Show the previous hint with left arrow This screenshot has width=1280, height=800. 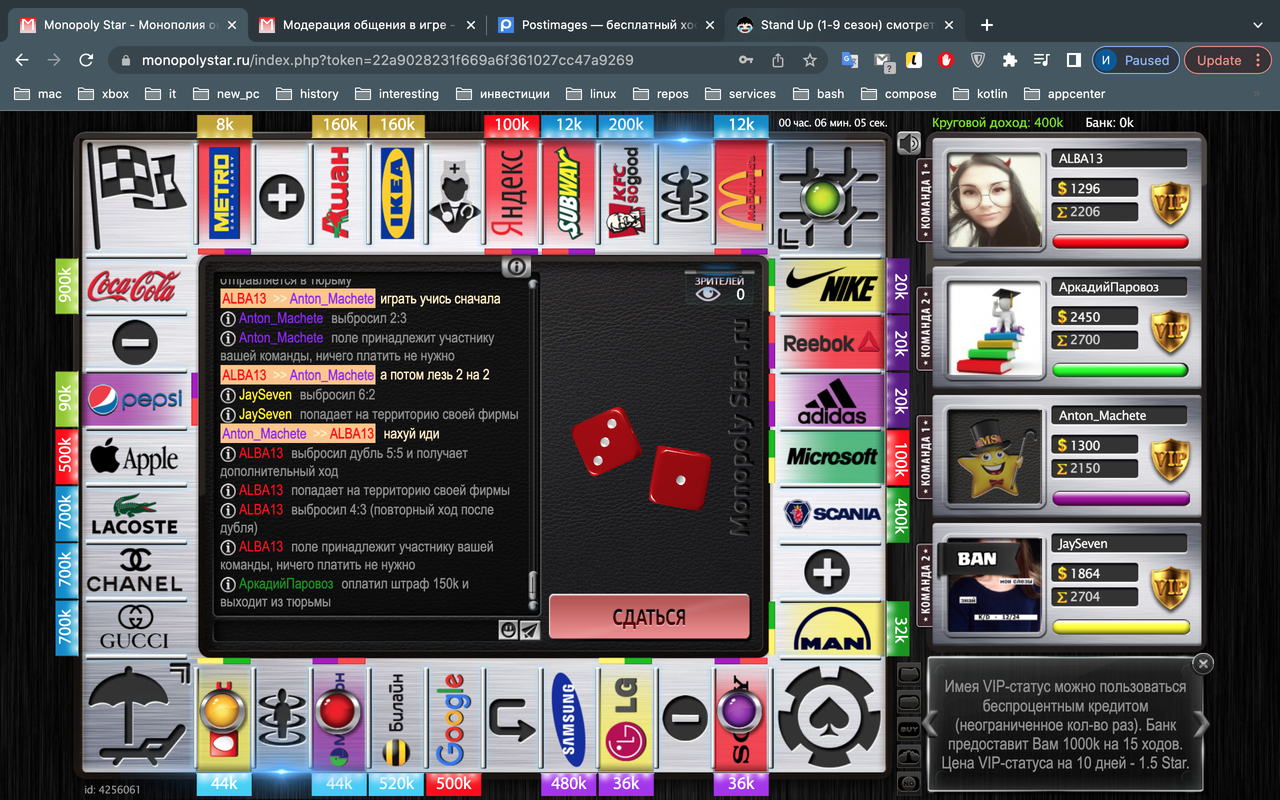(929, 724)
